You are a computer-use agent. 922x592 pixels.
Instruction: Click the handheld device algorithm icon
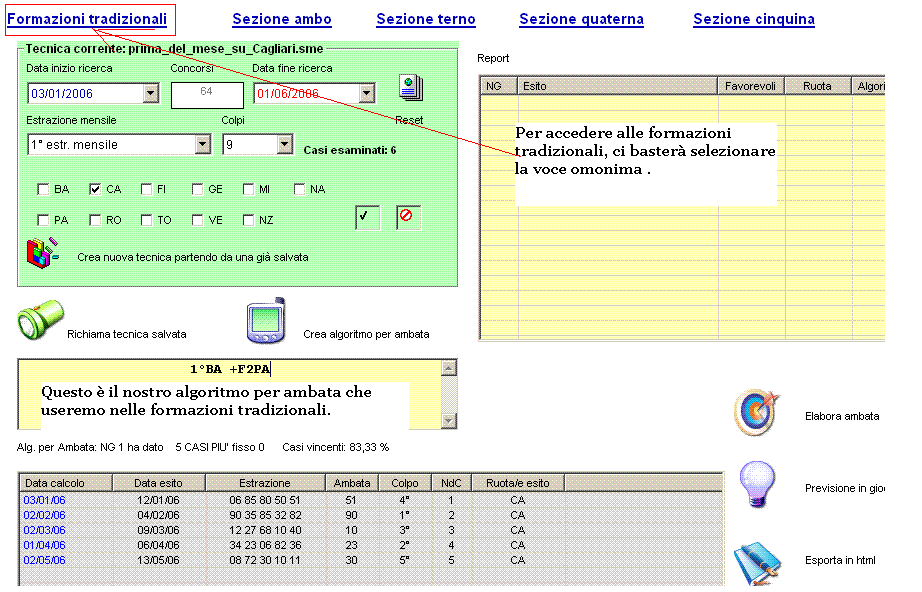click(x=266, y=320)
